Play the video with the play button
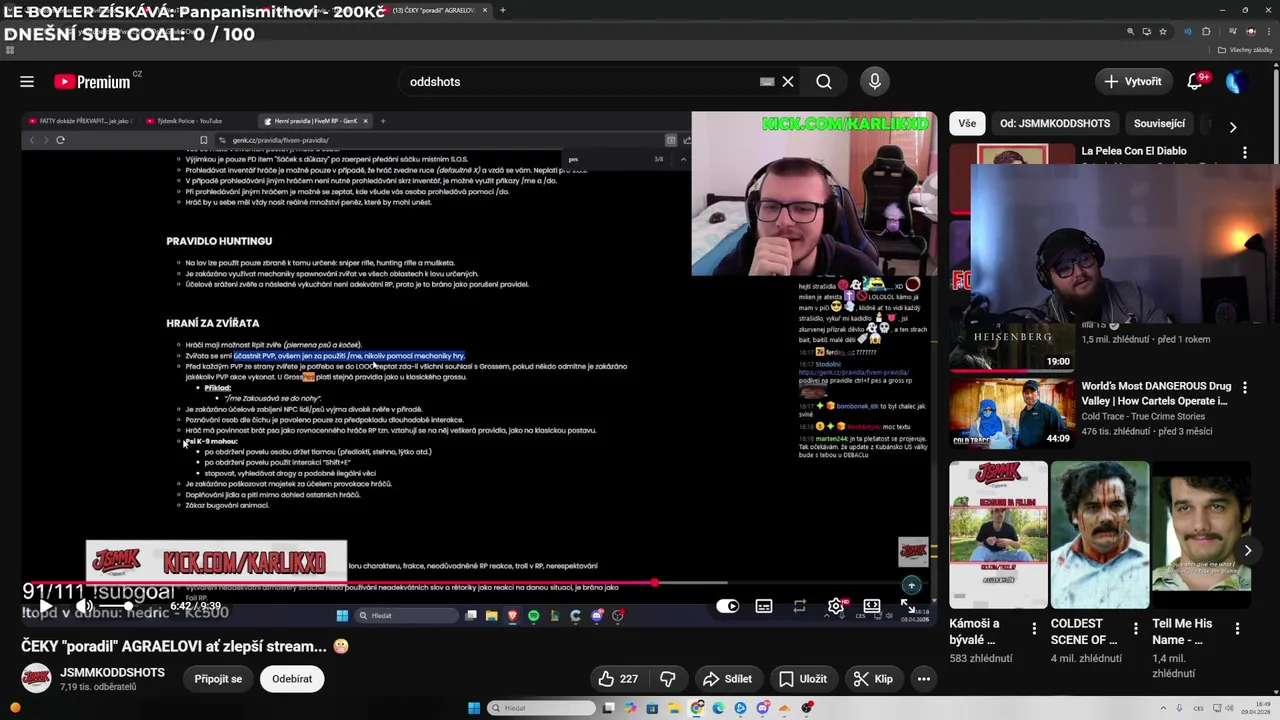The width and height of the screenshot is (1280, 720). [45, 606]
